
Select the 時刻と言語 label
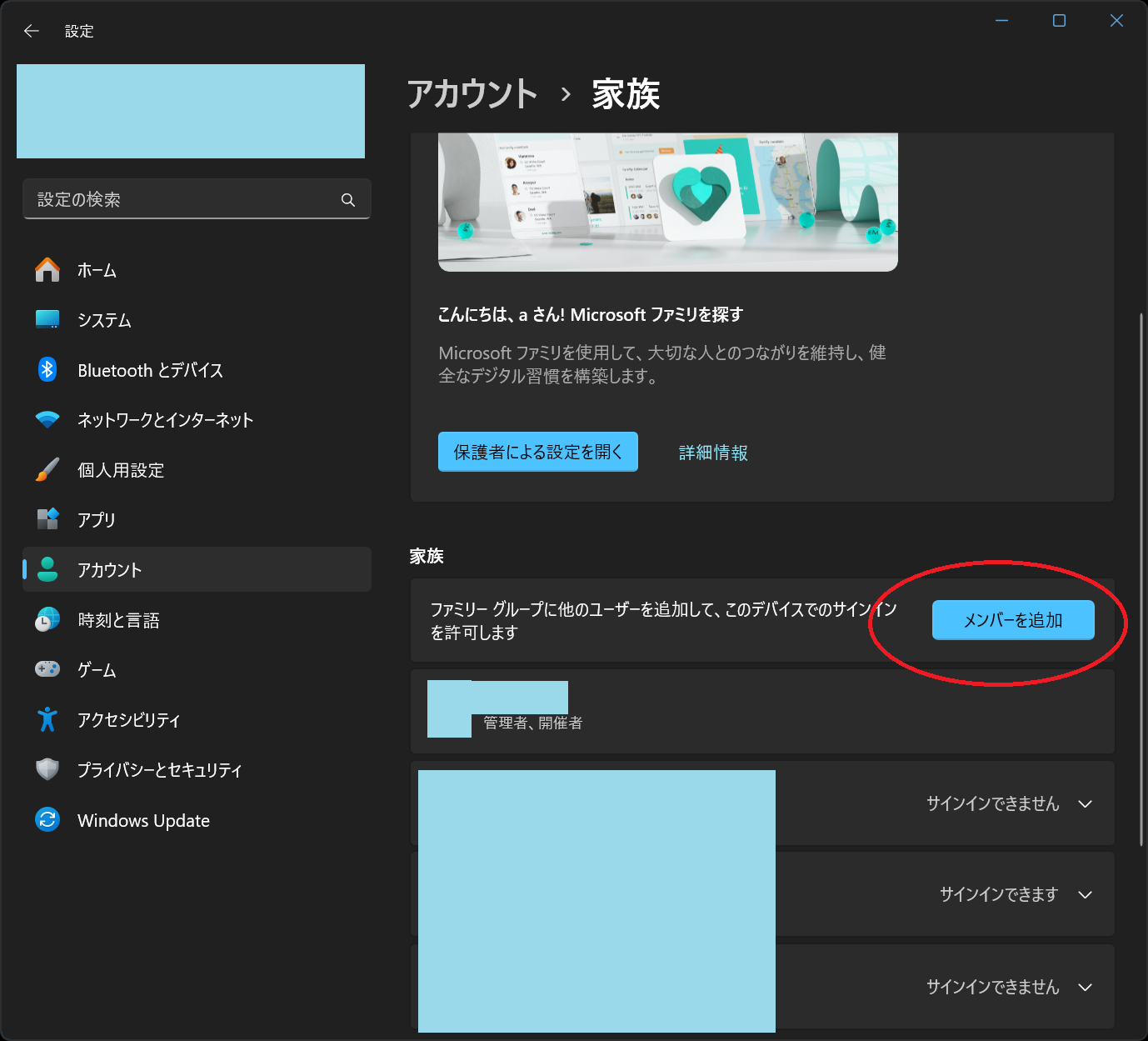118,620
